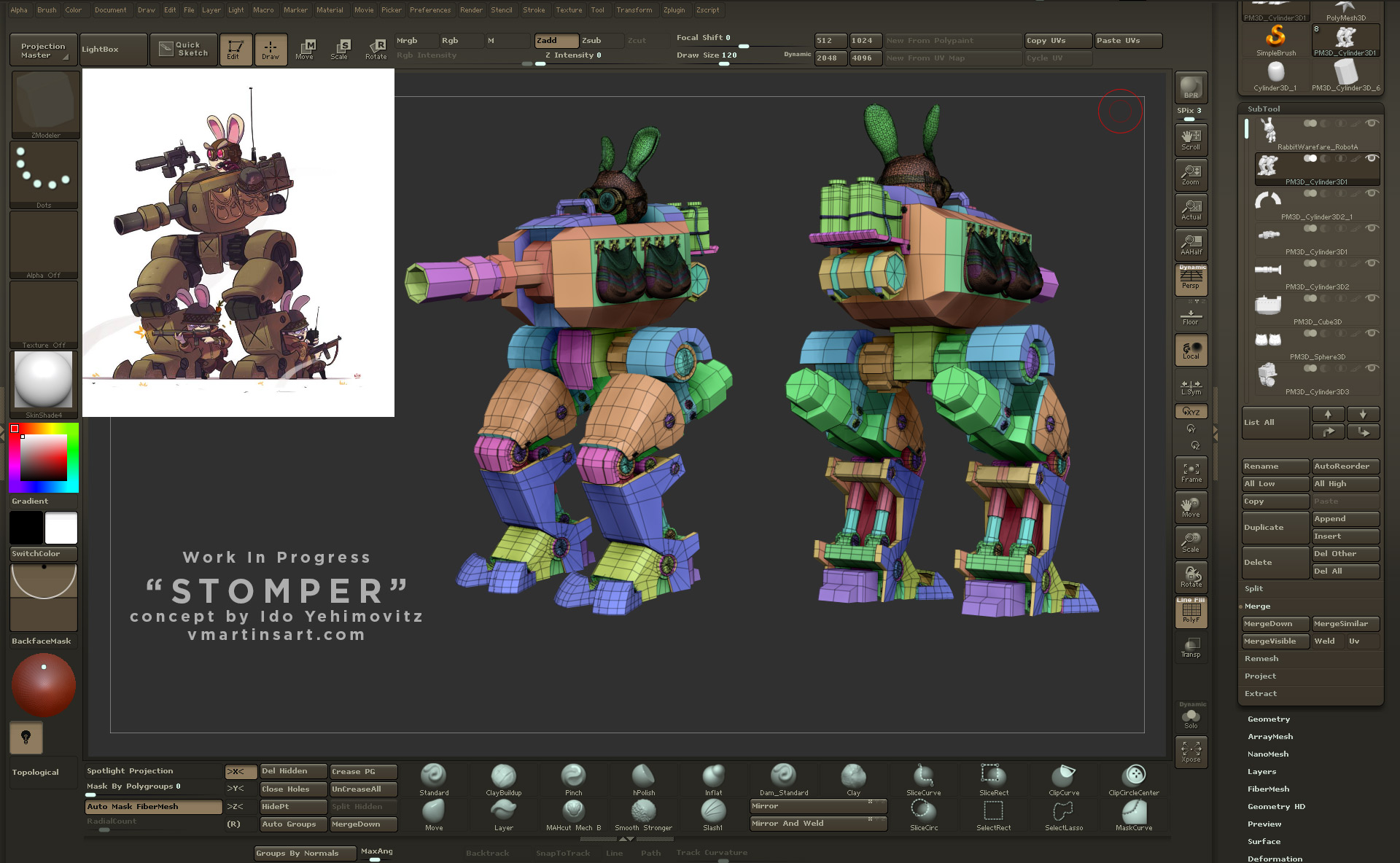This screenshot has height=863, width=1400.
Task: Toggle Persp perspective view
Action: (x=1191, y=279)
